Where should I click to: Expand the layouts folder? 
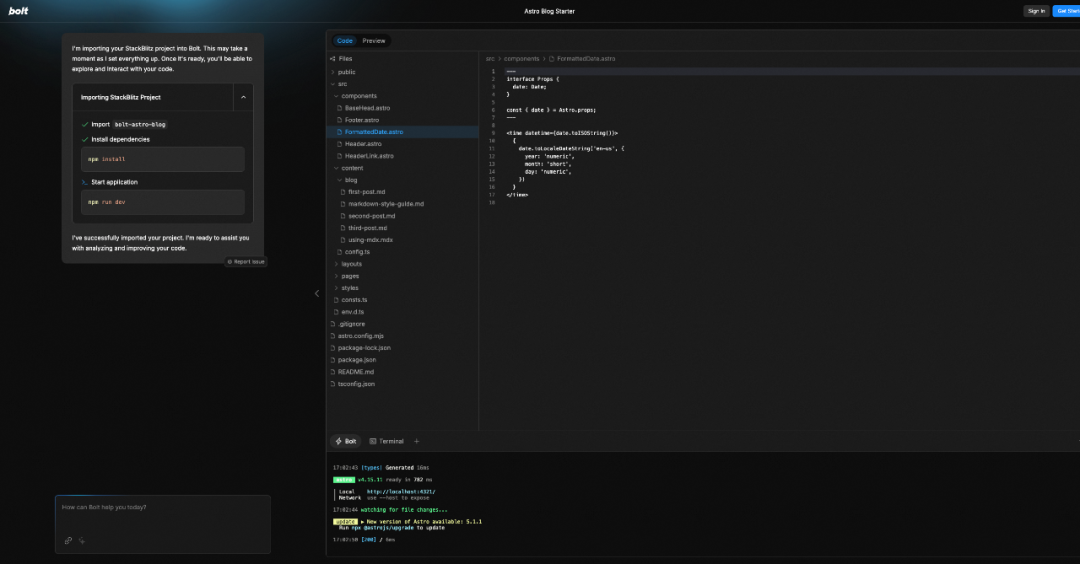[351, 264]
